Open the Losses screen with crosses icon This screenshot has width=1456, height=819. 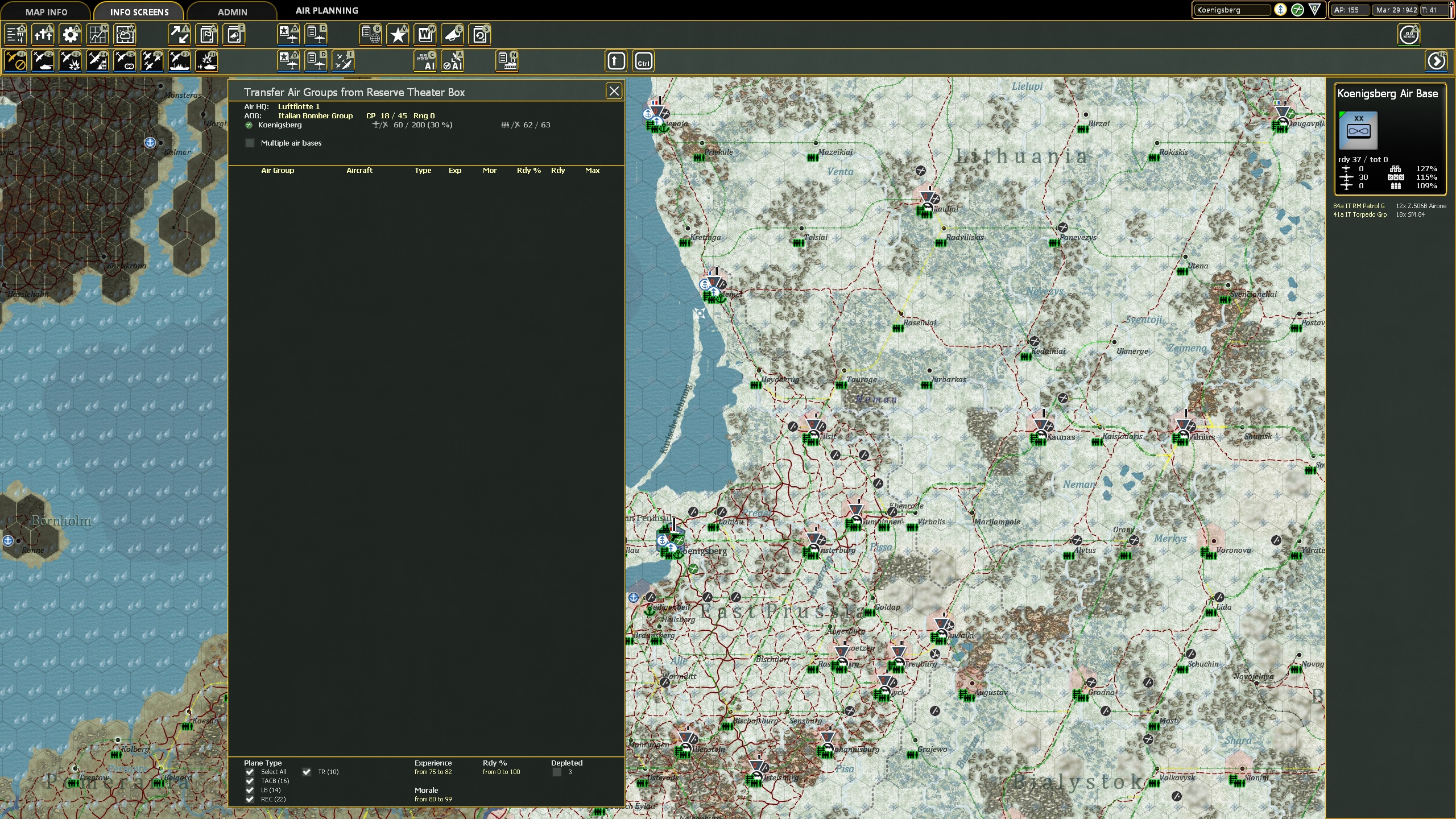43,35
